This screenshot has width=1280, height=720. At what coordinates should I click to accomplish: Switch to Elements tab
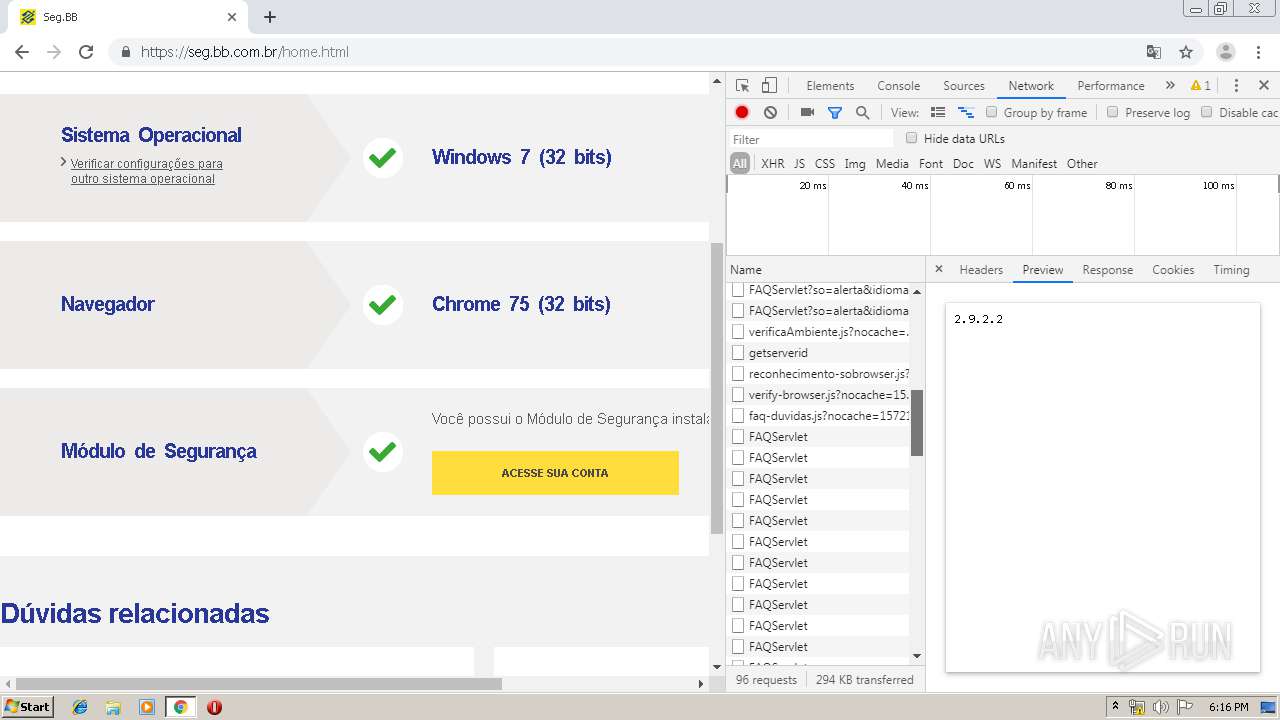830,86
